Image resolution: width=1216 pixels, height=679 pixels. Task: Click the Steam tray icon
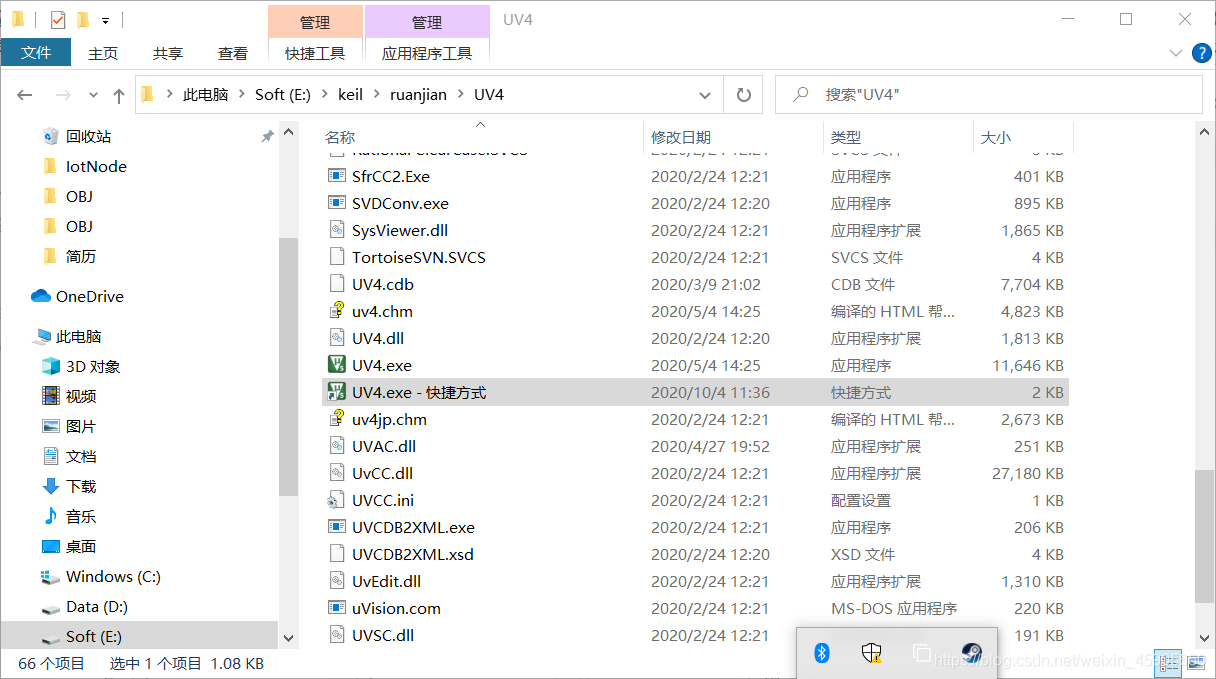(x=972, y=653)
